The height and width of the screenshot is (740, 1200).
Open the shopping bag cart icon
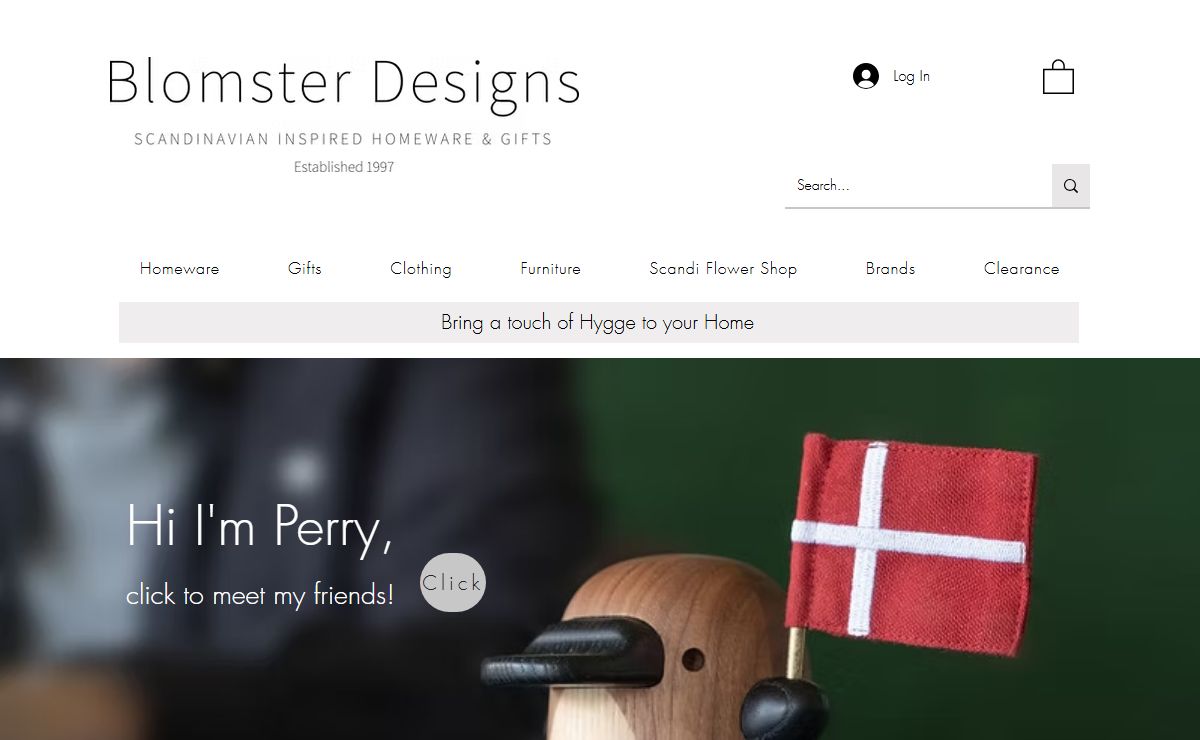click(1058, 77)
